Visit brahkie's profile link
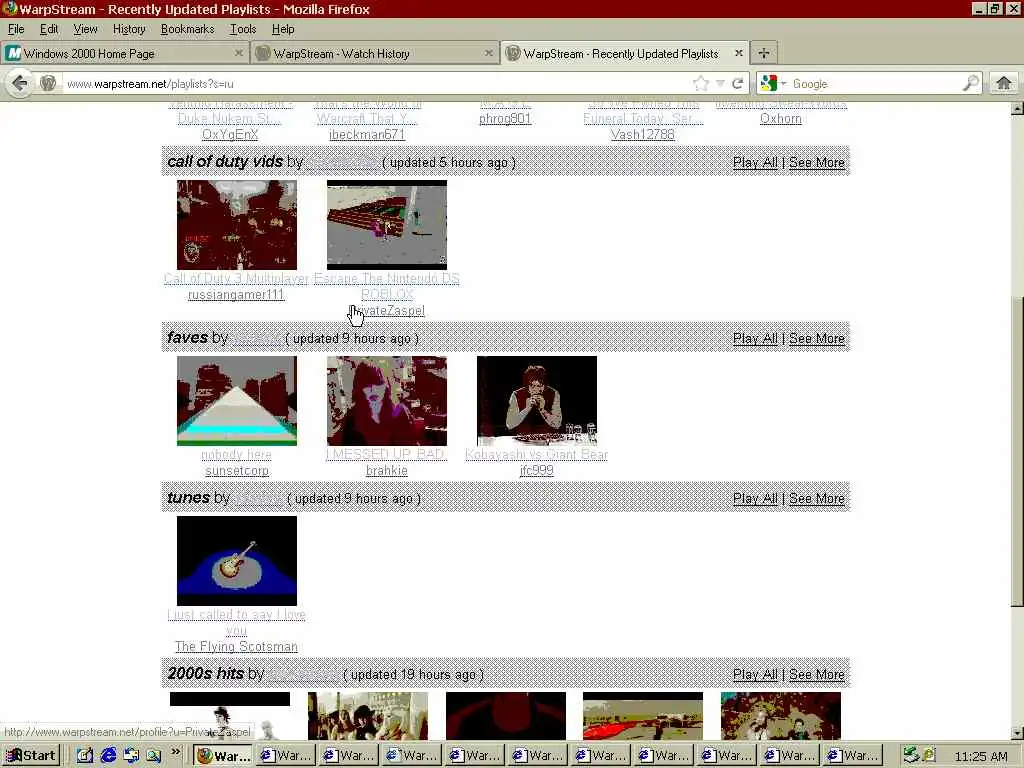The height and width of the screenshot is (768, 1024). point(387,470)
